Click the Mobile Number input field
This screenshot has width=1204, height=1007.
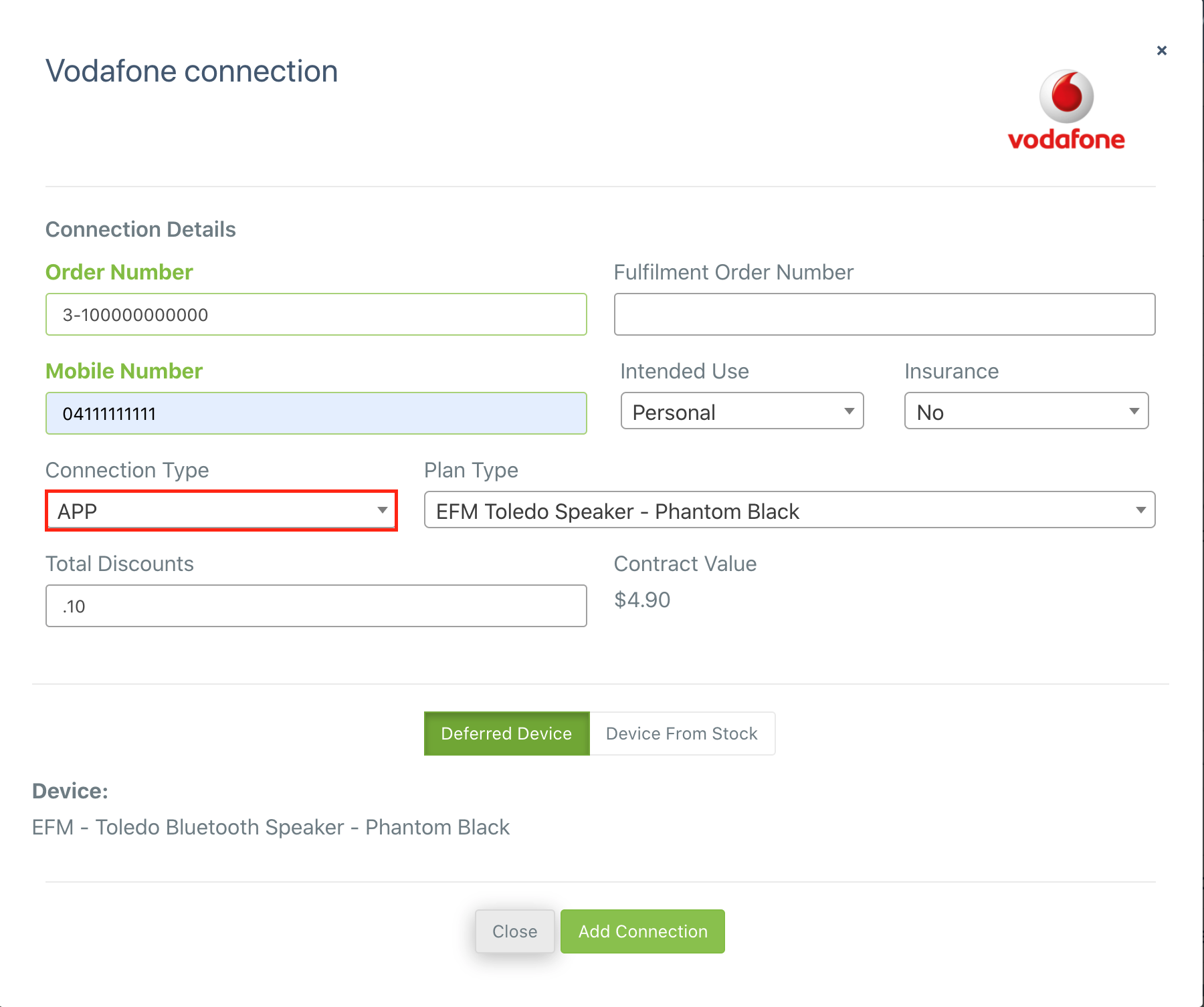[316, 413]
